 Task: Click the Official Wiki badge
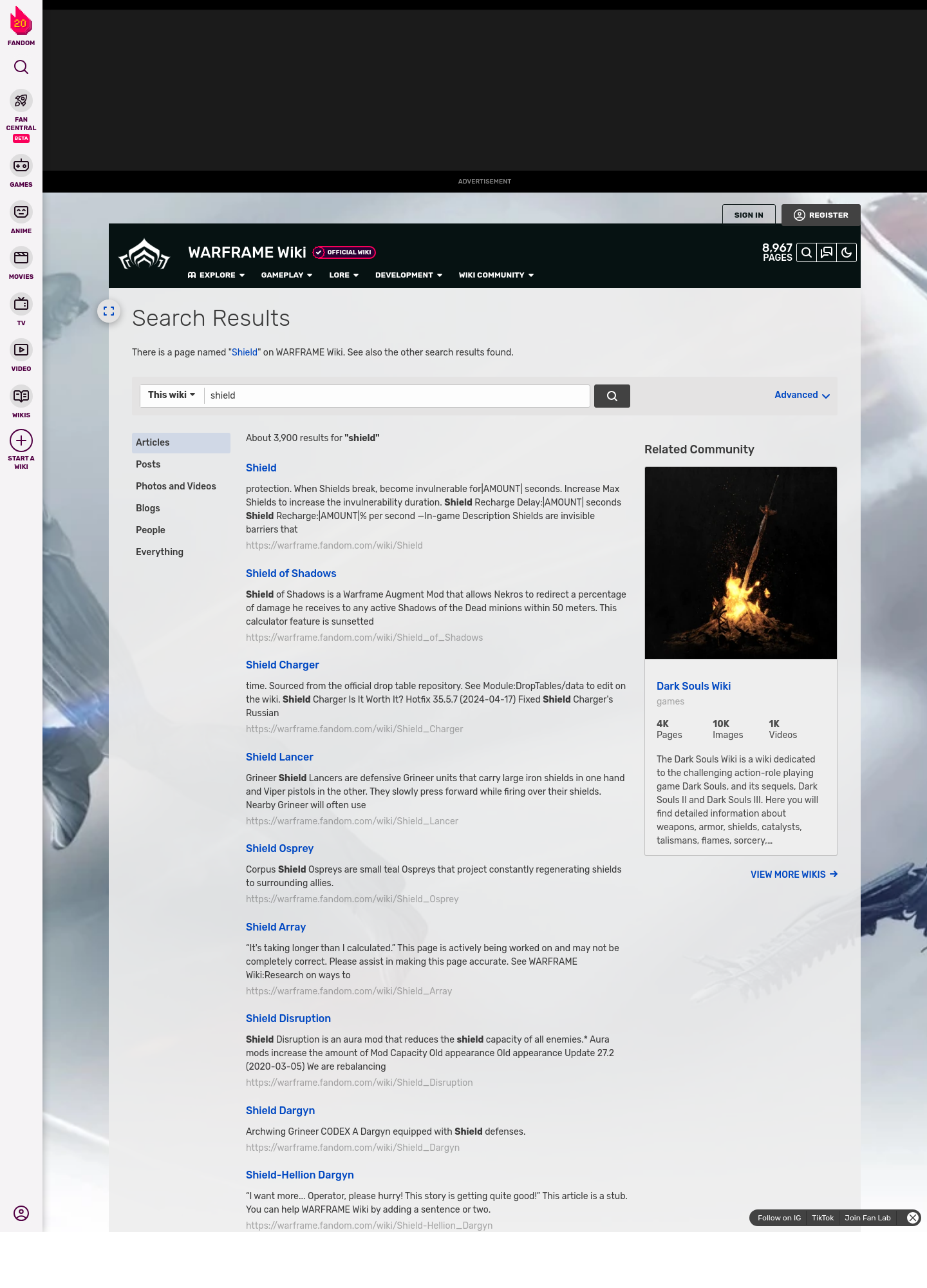[344, 252]
